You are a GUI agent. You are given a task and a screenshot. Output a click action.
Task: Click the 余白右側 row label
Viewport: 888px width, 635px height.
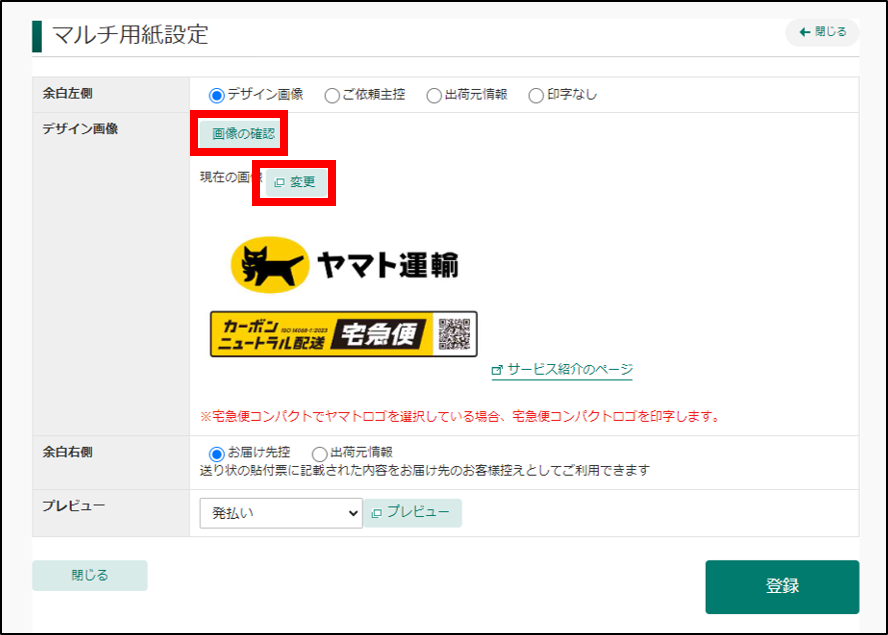pyautogui.click(x=67, y=452)
